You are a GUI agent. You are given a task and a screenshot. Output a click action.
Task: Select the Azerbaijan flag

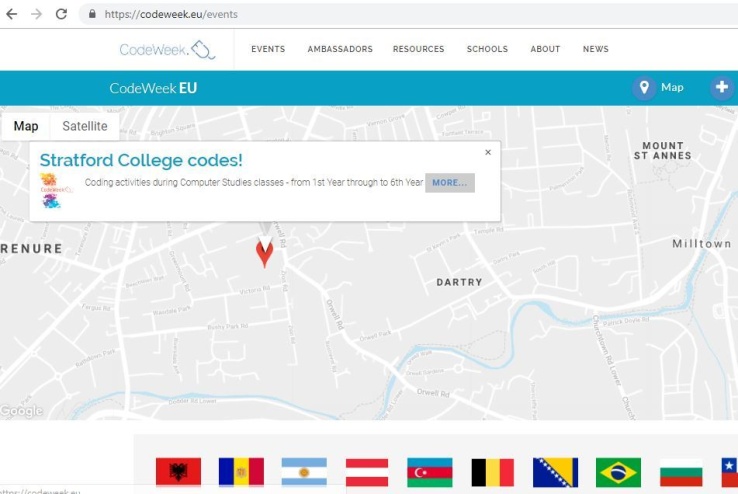click(x=430, y=472)
